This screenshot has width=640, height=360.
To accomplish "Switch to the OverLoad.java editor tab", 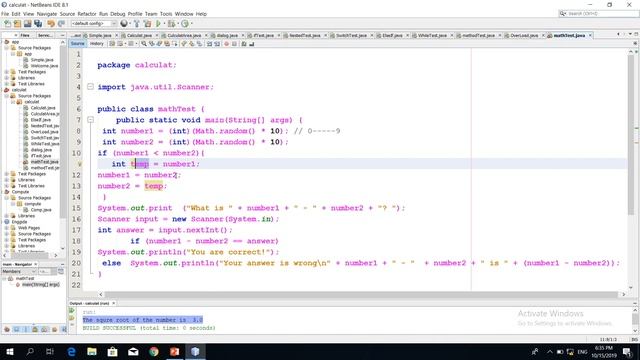I will point(524,36).
